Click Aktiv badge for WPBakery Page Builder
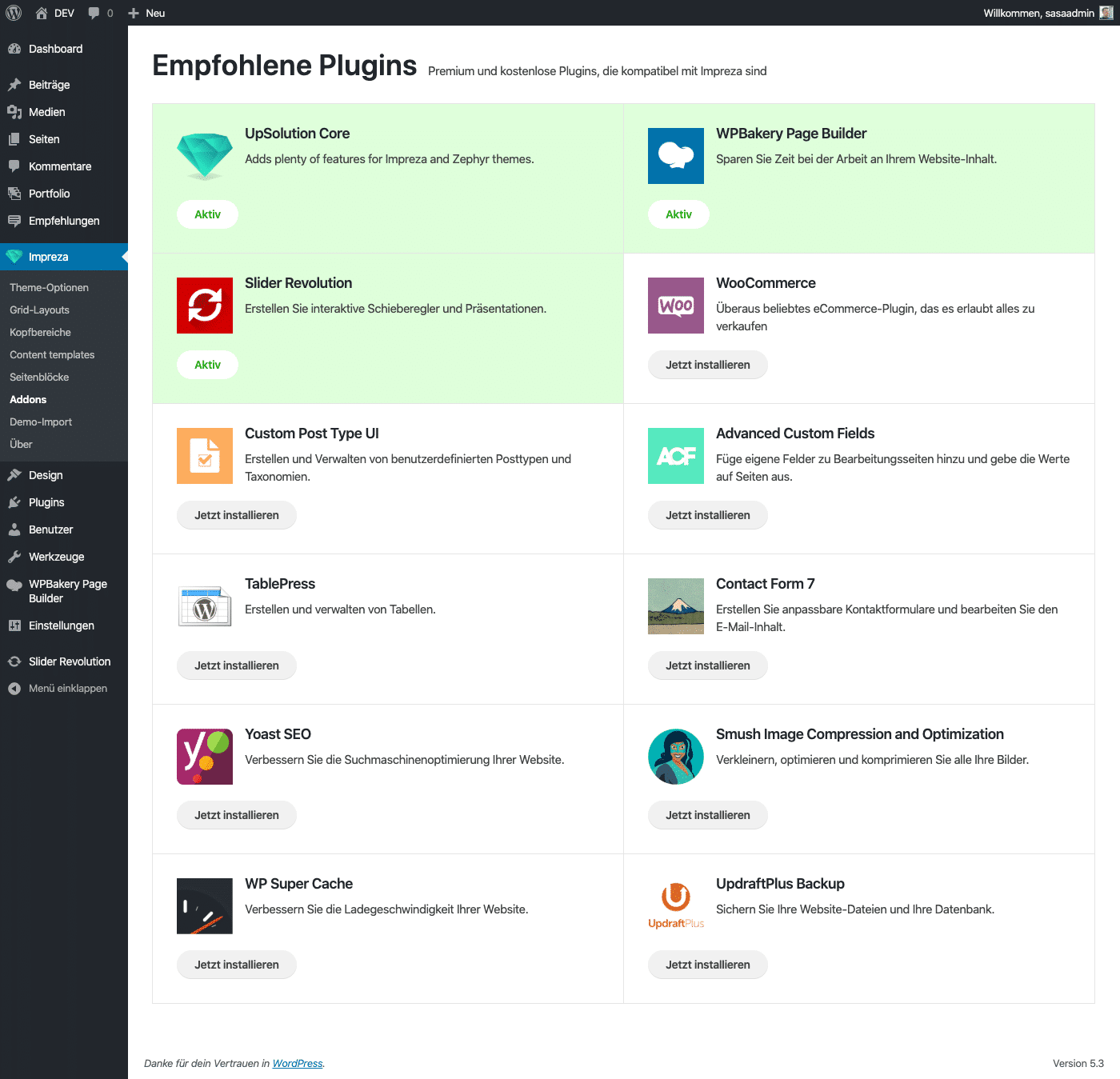Screen dimensions: 1120x1079 678,214
